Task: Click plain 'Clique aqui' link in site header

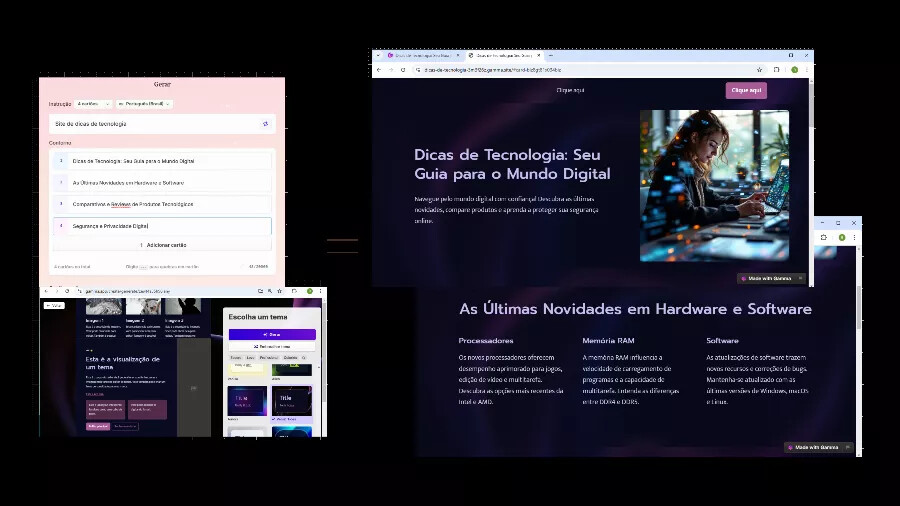Action: click(x=570, y=90)
